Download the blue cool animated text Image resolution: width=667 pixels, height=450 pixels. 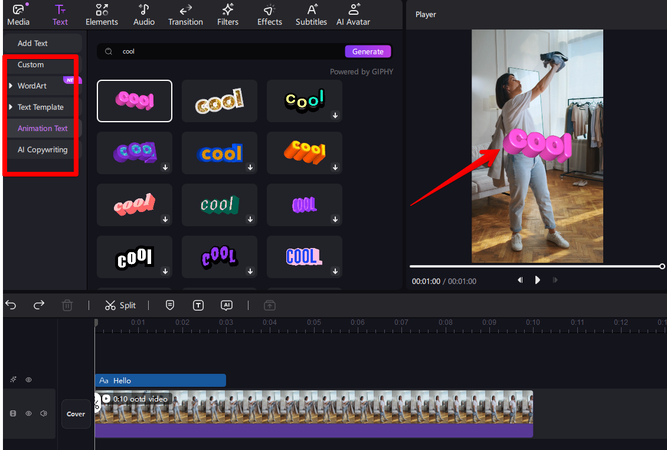[x=249, y=167]
